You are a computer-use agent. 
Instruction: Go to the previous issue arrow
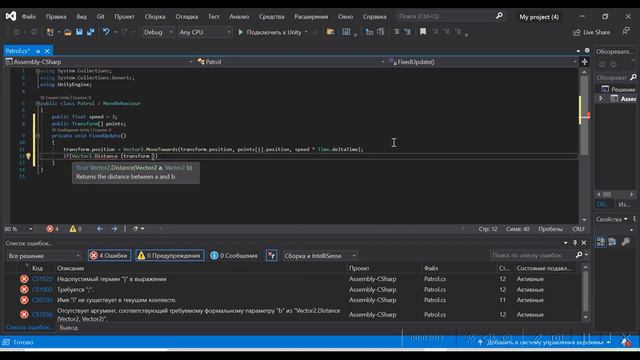[100, 229]
